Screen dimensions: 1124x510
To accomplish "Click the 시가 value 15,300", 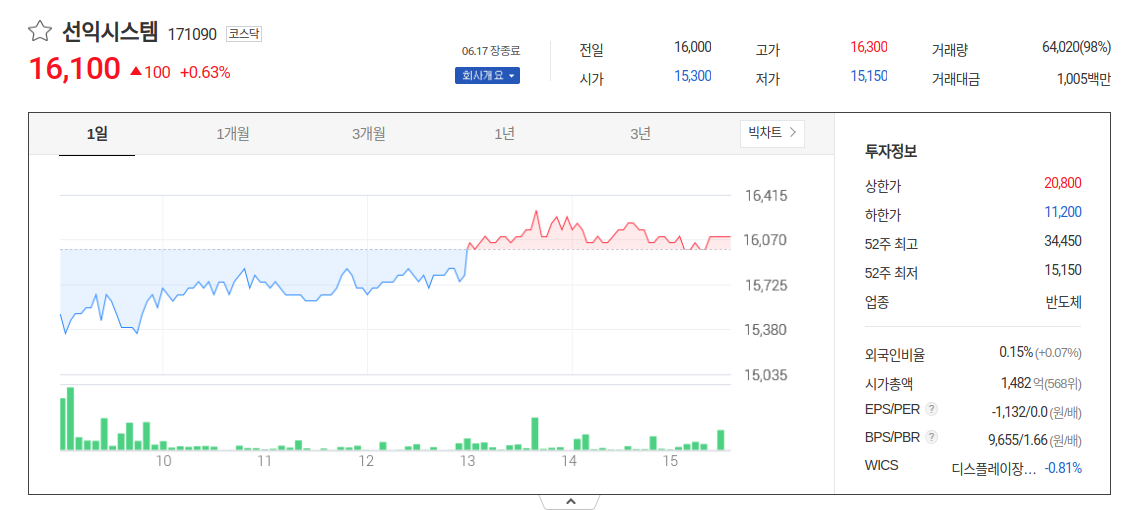I will (692, 76).
